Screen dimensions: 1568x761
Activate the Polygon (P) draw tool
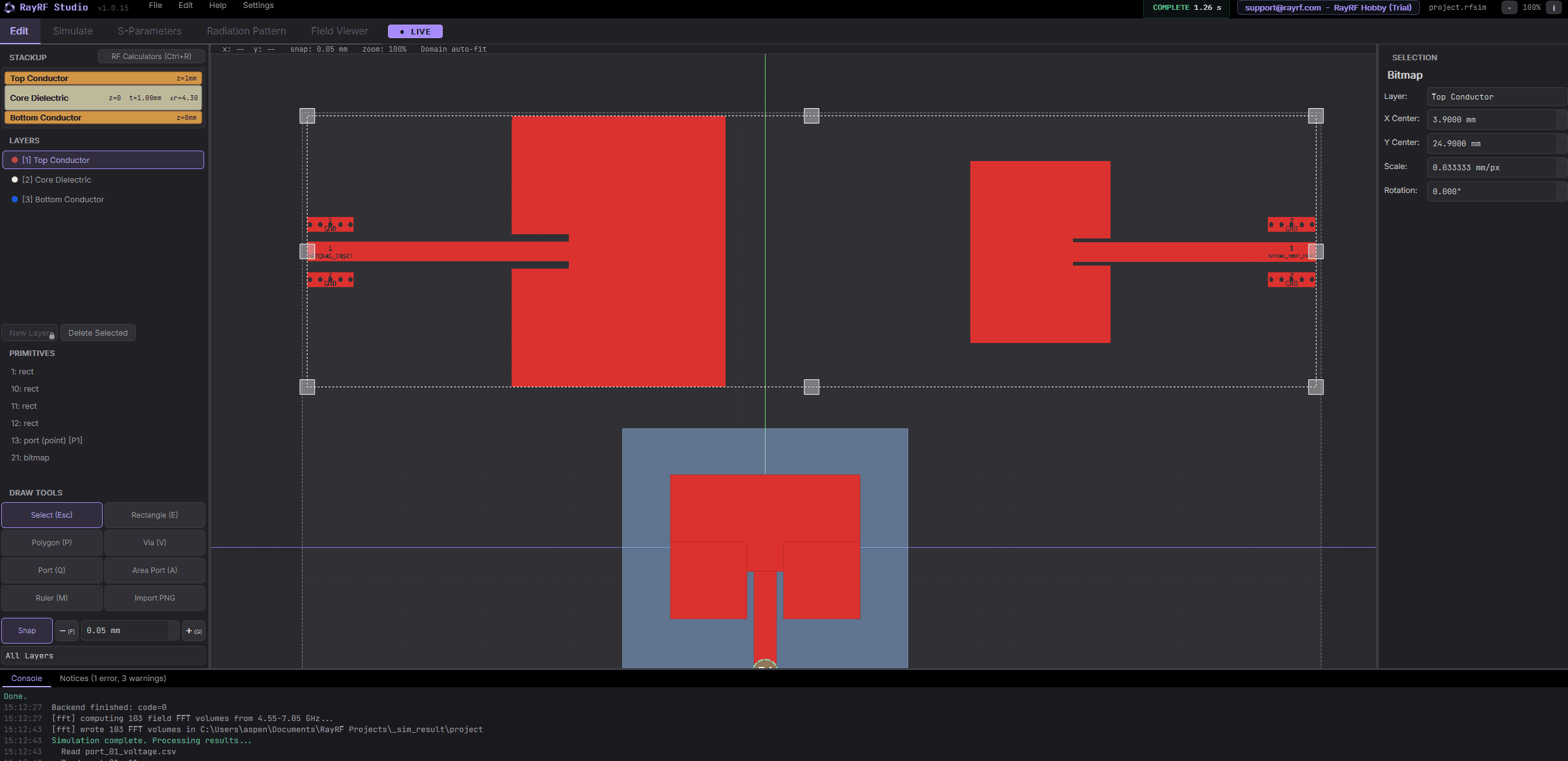[52, 543]
